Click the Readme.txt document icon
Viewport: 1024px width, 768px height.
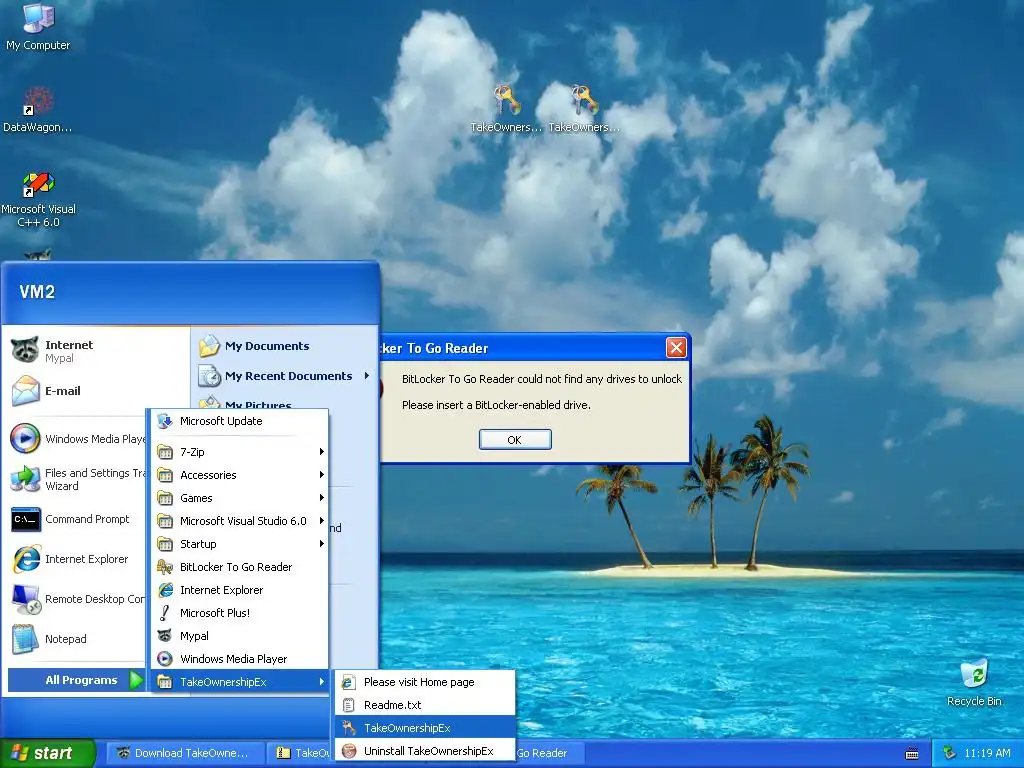coord(349,705)
